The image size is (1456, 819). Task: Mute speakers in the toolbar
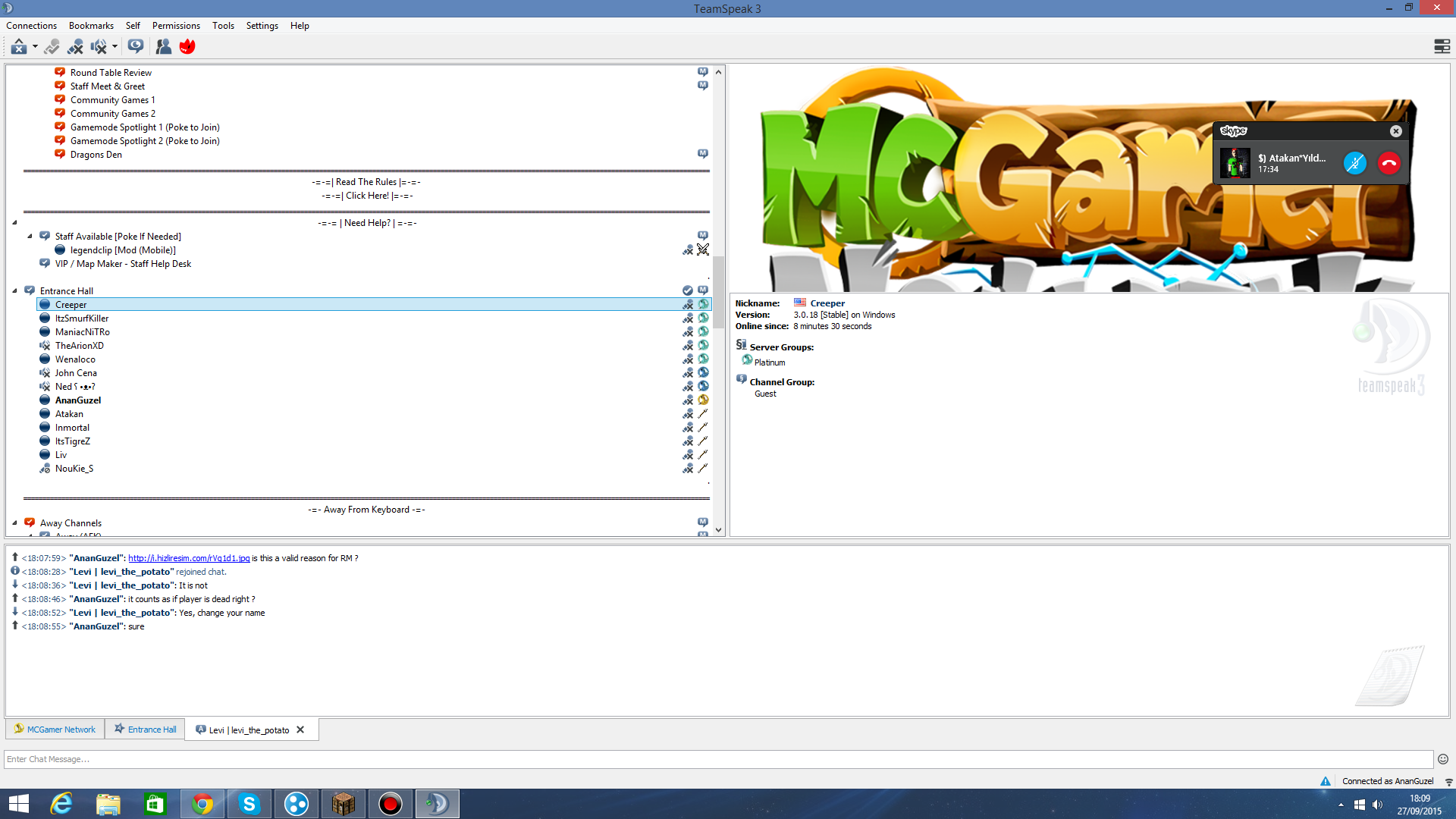point(99,47)
